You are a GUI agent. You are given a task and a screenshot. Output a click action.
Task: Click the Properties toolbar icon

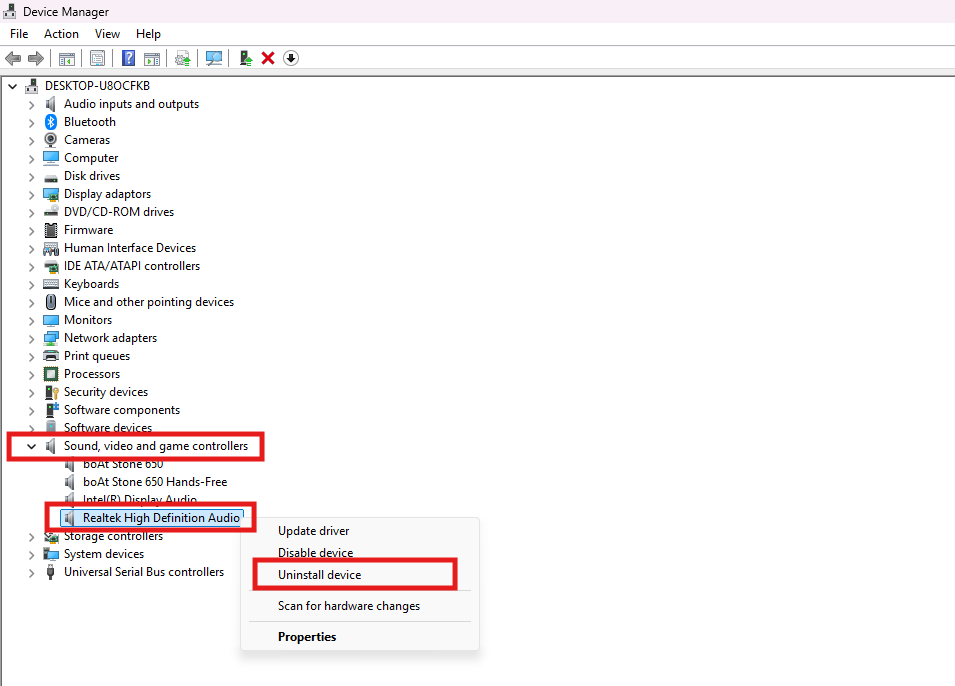pyautogui.click(x=97, y=58)
